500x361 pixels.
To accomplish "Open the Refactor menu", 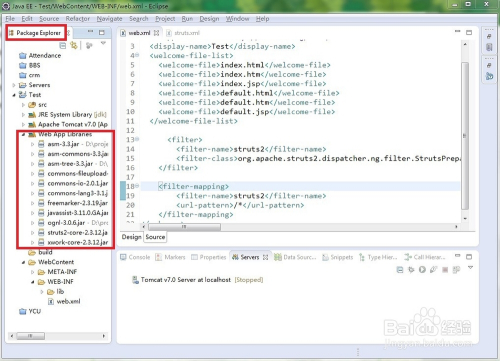I will pyautogui.click(x=78, y=19).
